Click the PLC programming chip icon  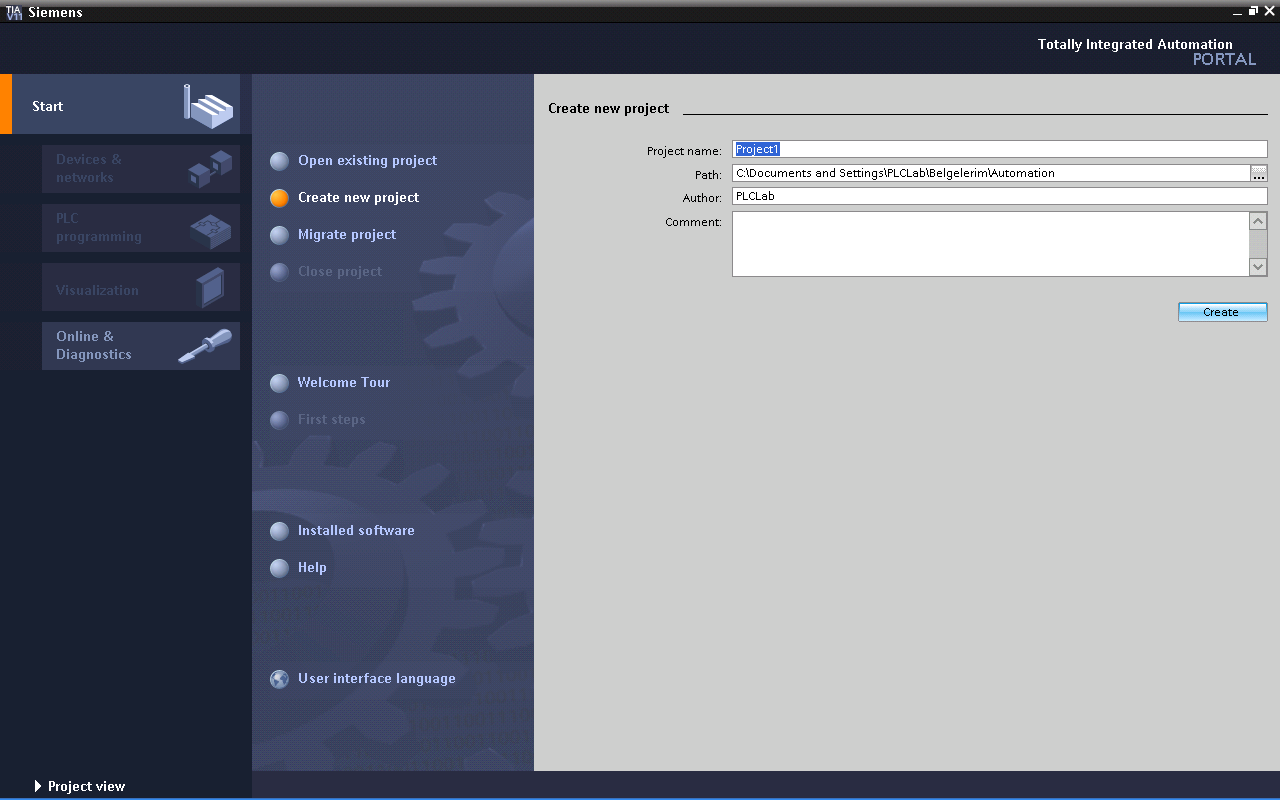click(210, 231)
